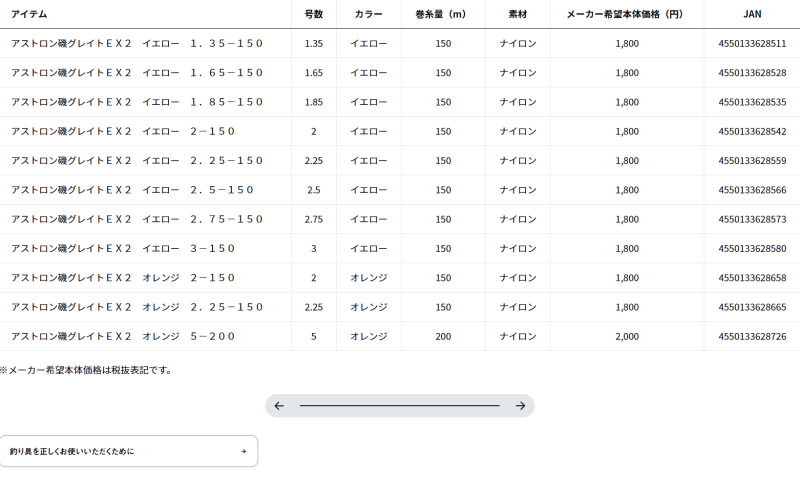
Task: Click arrow icon in 釣り具を正しくお使いいただくために button
Action: pyautogui.click(x=243, y=451)
